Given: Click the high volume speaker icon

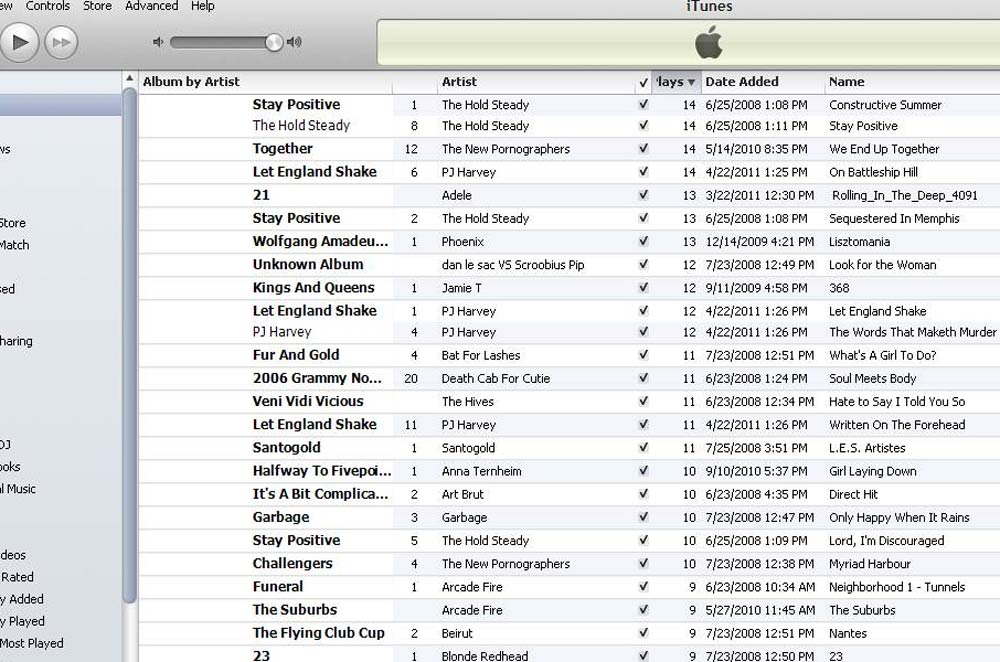Looking at the screenshot, I should pos(294,42).
